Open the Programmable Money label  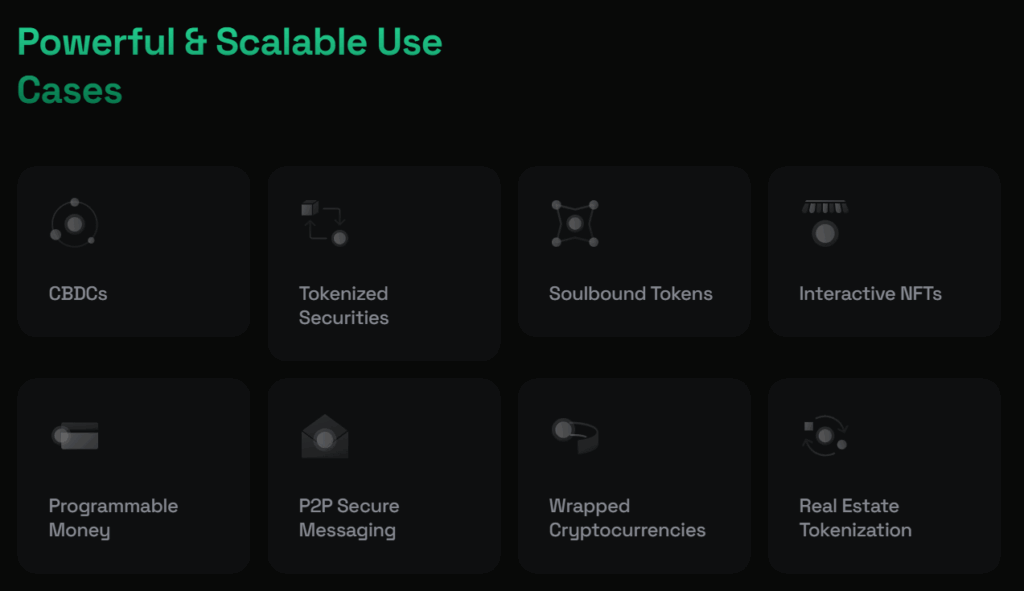113,518
